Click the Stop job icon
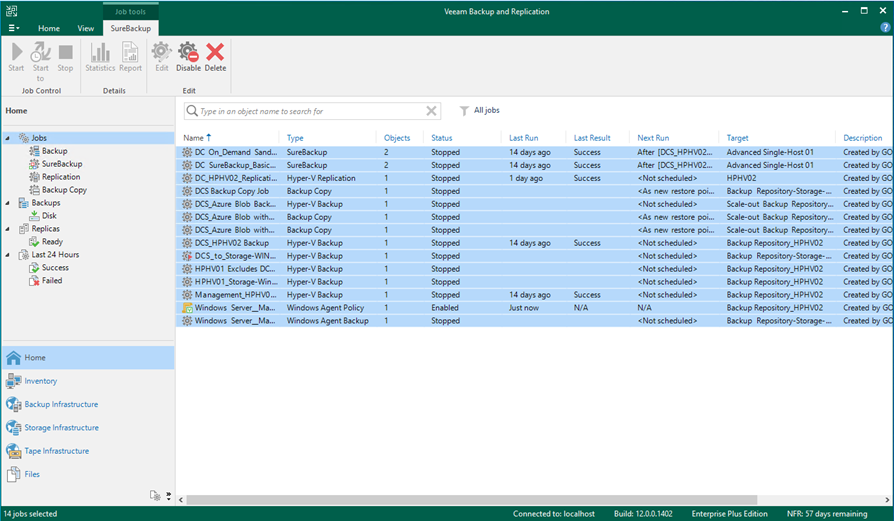This screenshot has height=521, width=894. (65, 56)
